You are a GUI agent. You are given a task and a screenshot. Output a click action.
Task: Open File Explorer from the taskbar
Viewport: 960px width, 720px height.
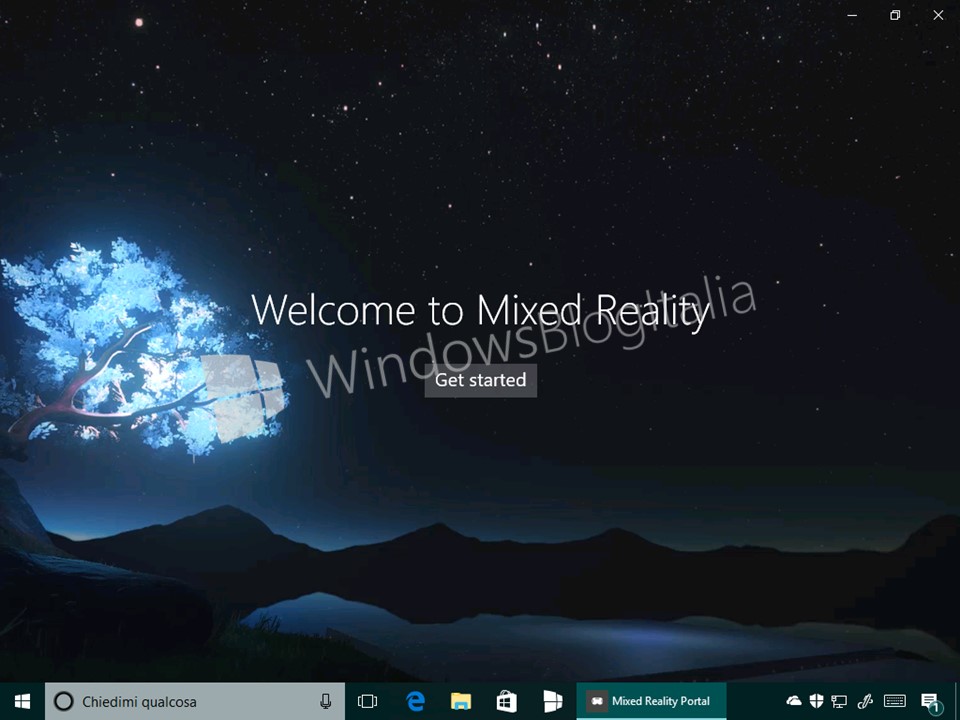point(461,701)
